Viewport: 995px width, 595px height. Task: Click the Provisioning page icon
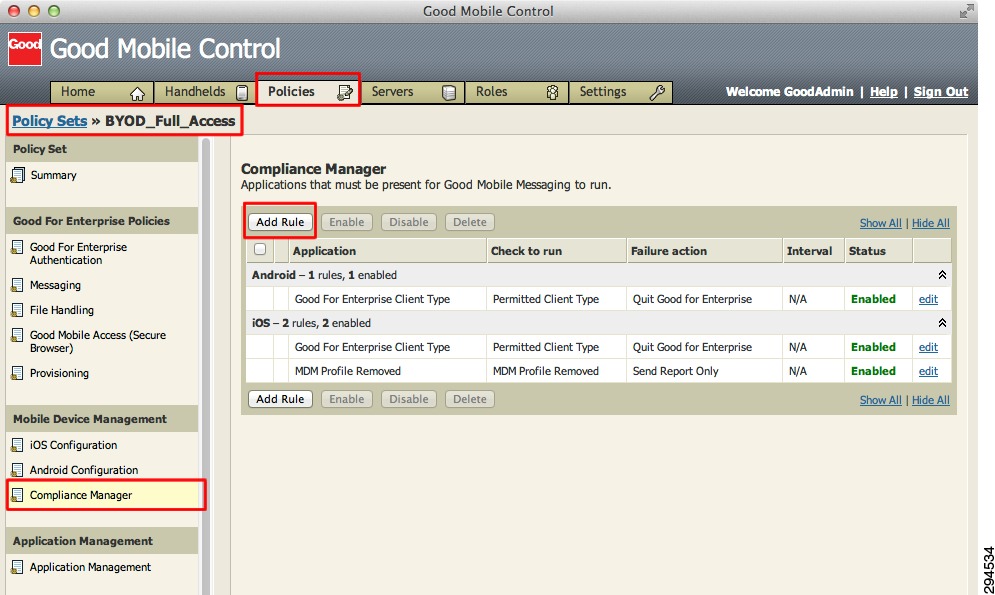coord(18,373)
